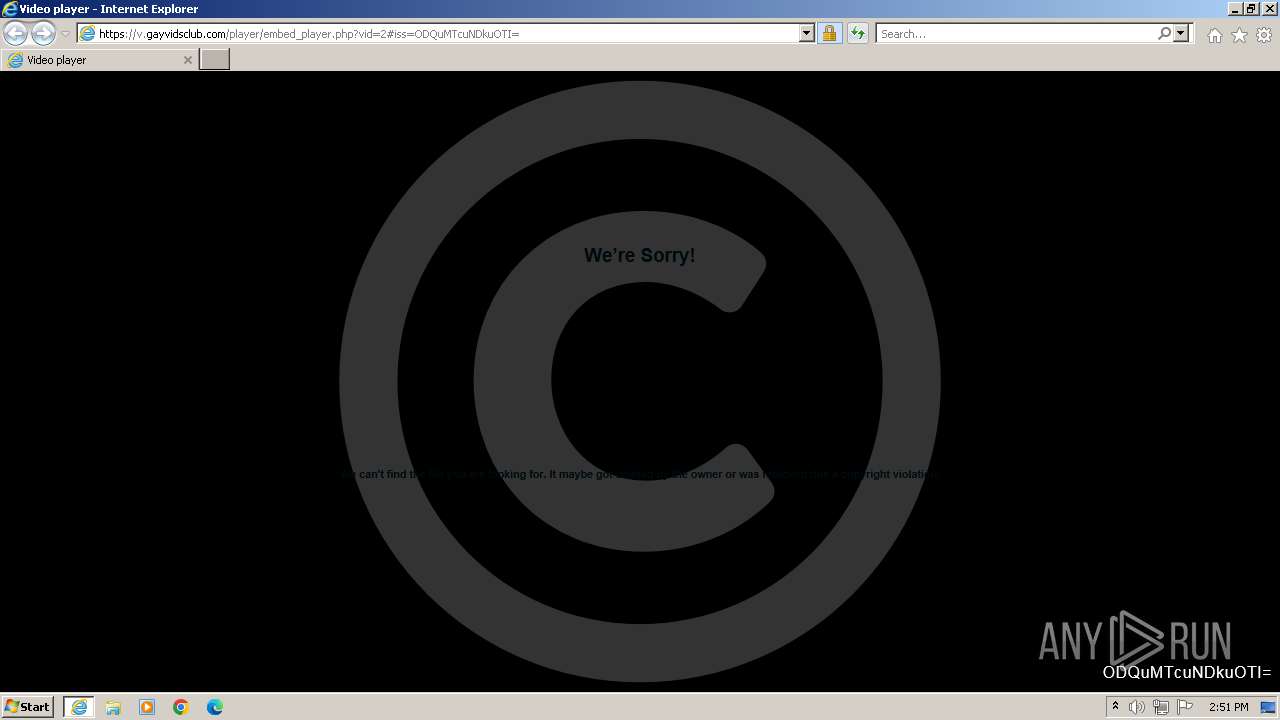Click the Search box field
The height and width of the screenshot is (720, 1280).
(1016, 34)
